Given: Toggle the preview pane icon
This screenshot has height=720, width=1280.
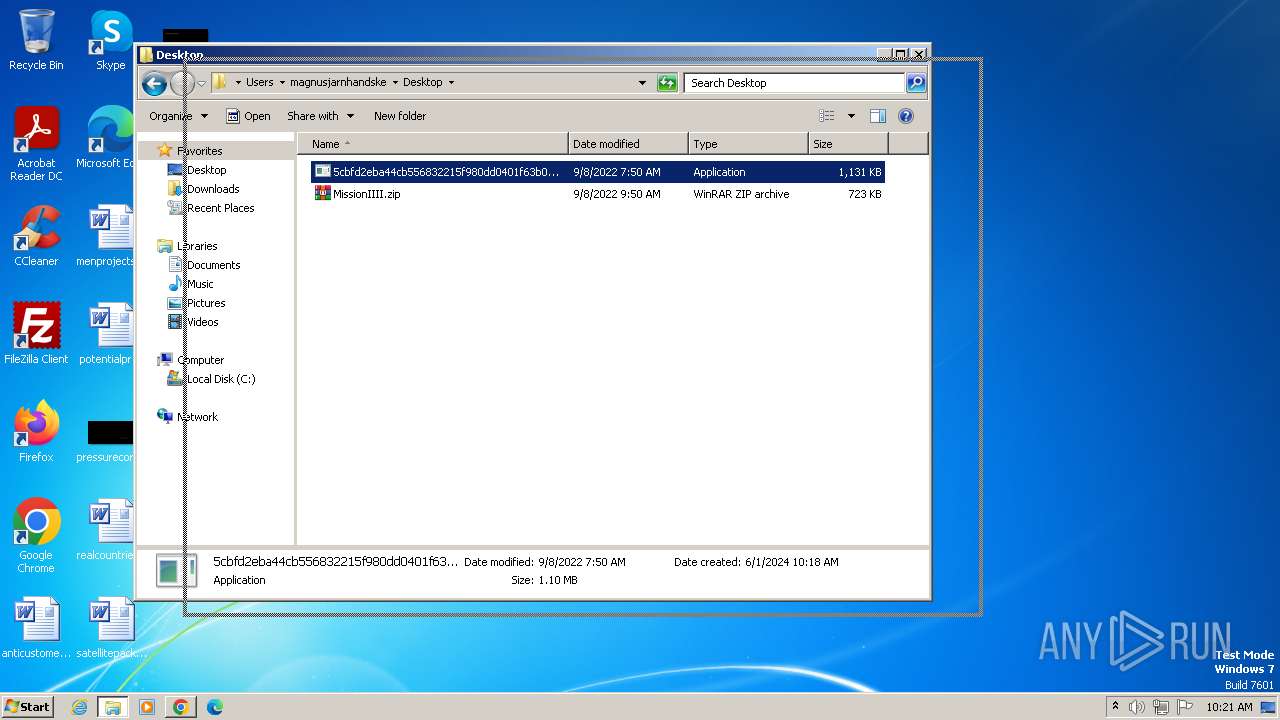Looking at the screenshot, I should [877, 116].
